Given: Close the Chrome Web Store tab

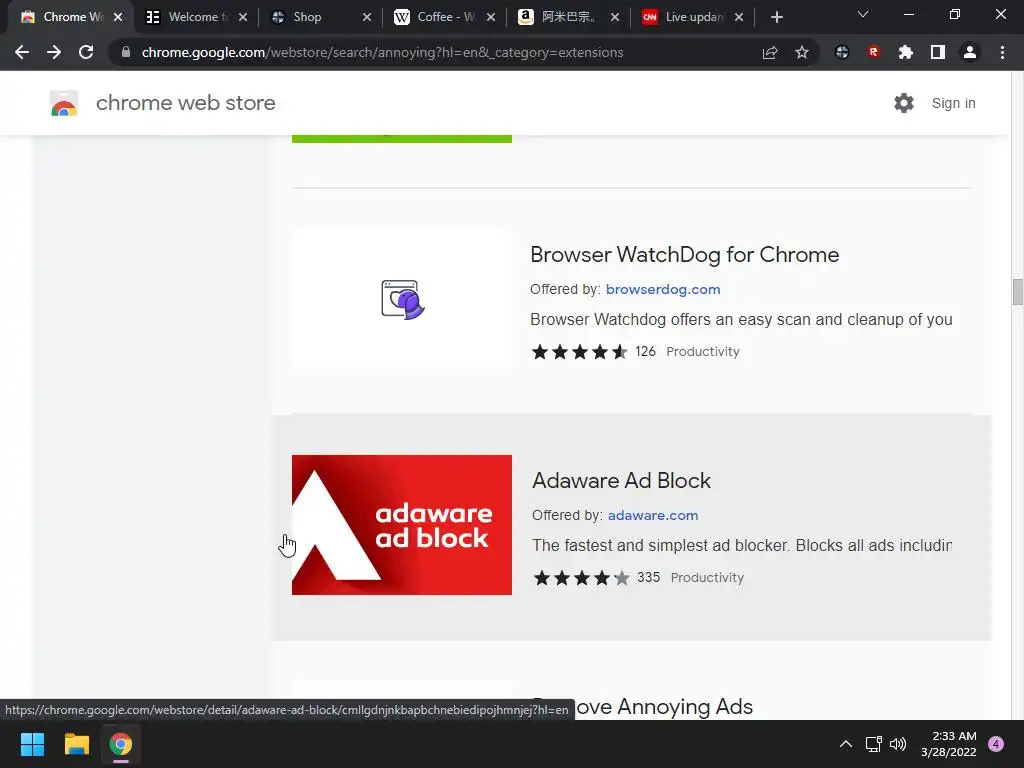Looking at the screenshot, I should (118, 17).
